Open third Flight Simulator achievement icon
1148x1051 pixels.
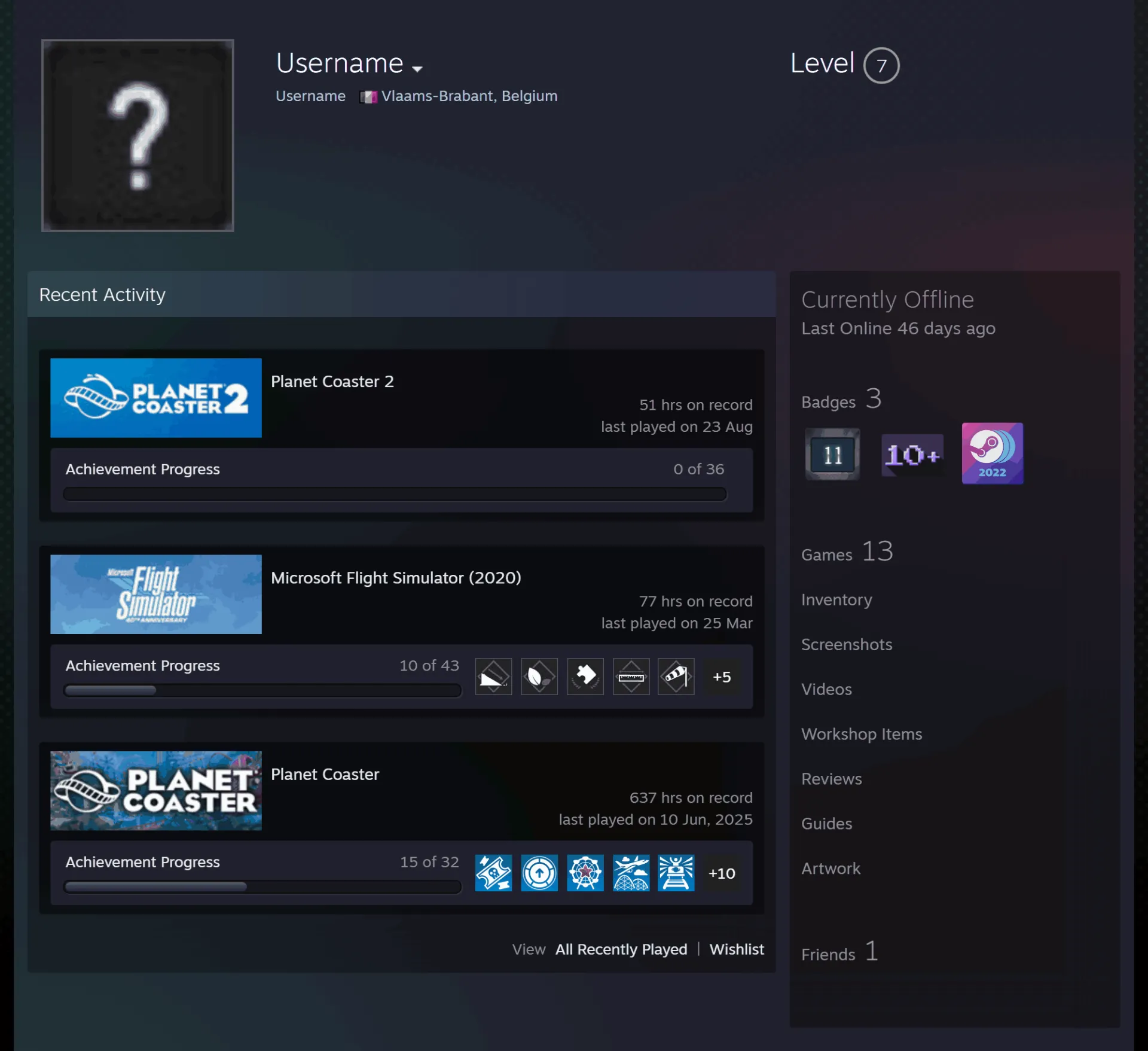tap(585, 677)
